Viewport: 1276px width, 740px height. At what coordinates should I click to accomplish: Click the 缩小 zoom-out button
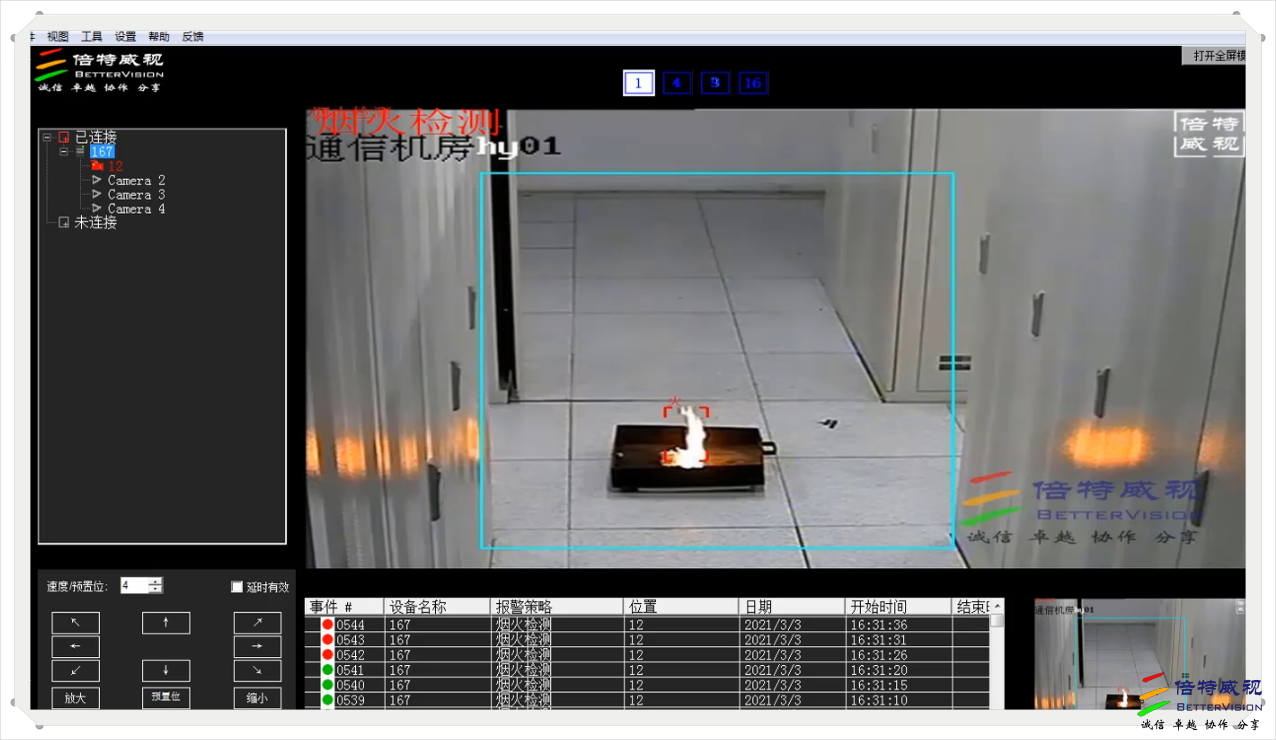258,698
